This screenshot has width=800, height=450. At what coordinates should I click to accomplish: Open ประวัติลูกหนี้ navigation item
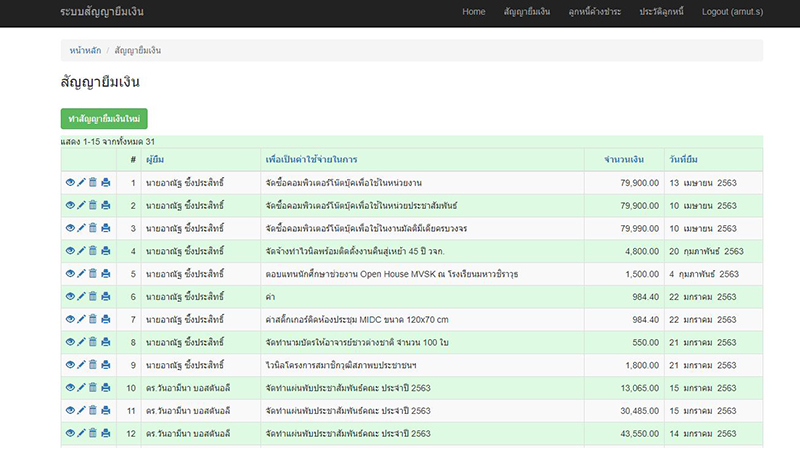661,12
